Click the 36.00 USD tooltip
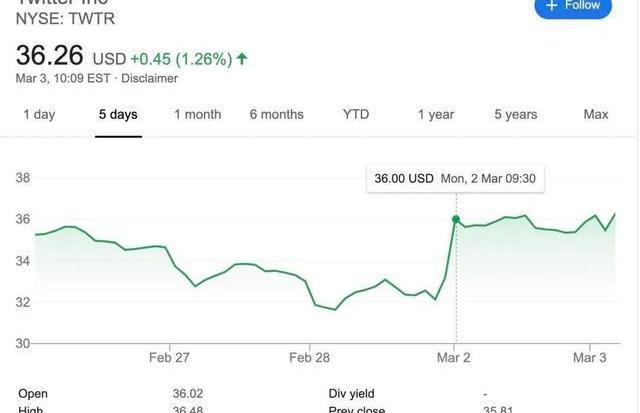 [455, 178]
